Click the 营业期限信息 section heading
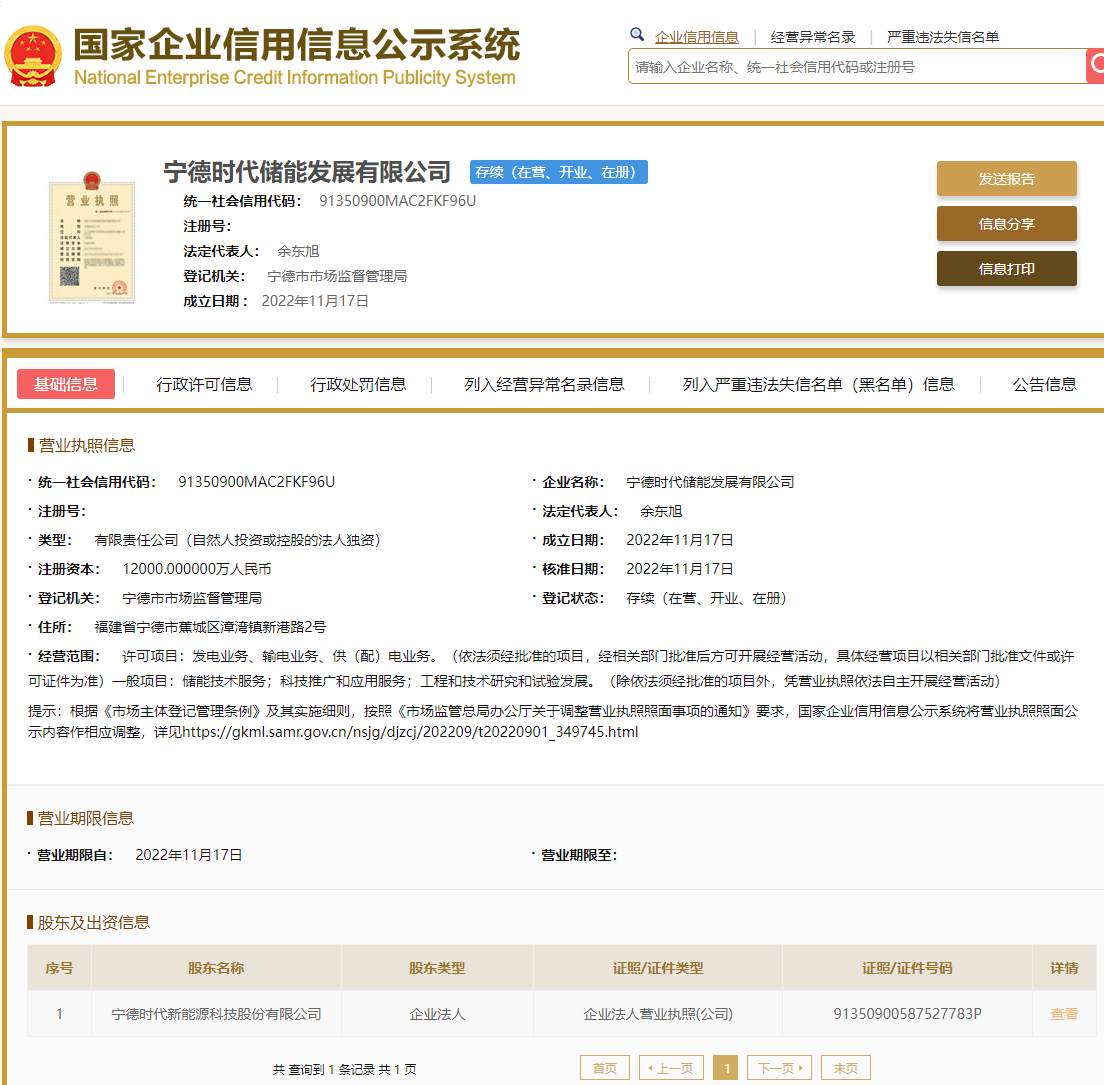This screenshot has width=1104, height=1085. [x=85, y=818]
